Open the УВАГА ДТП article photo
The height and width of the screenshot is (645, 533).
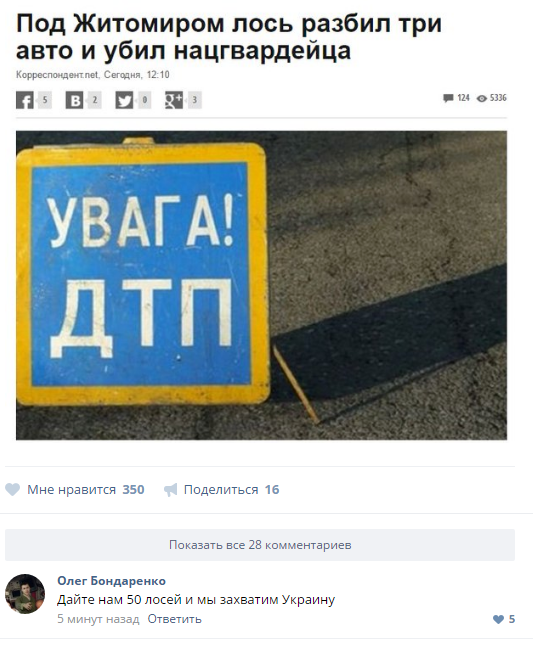click(262, 285)
